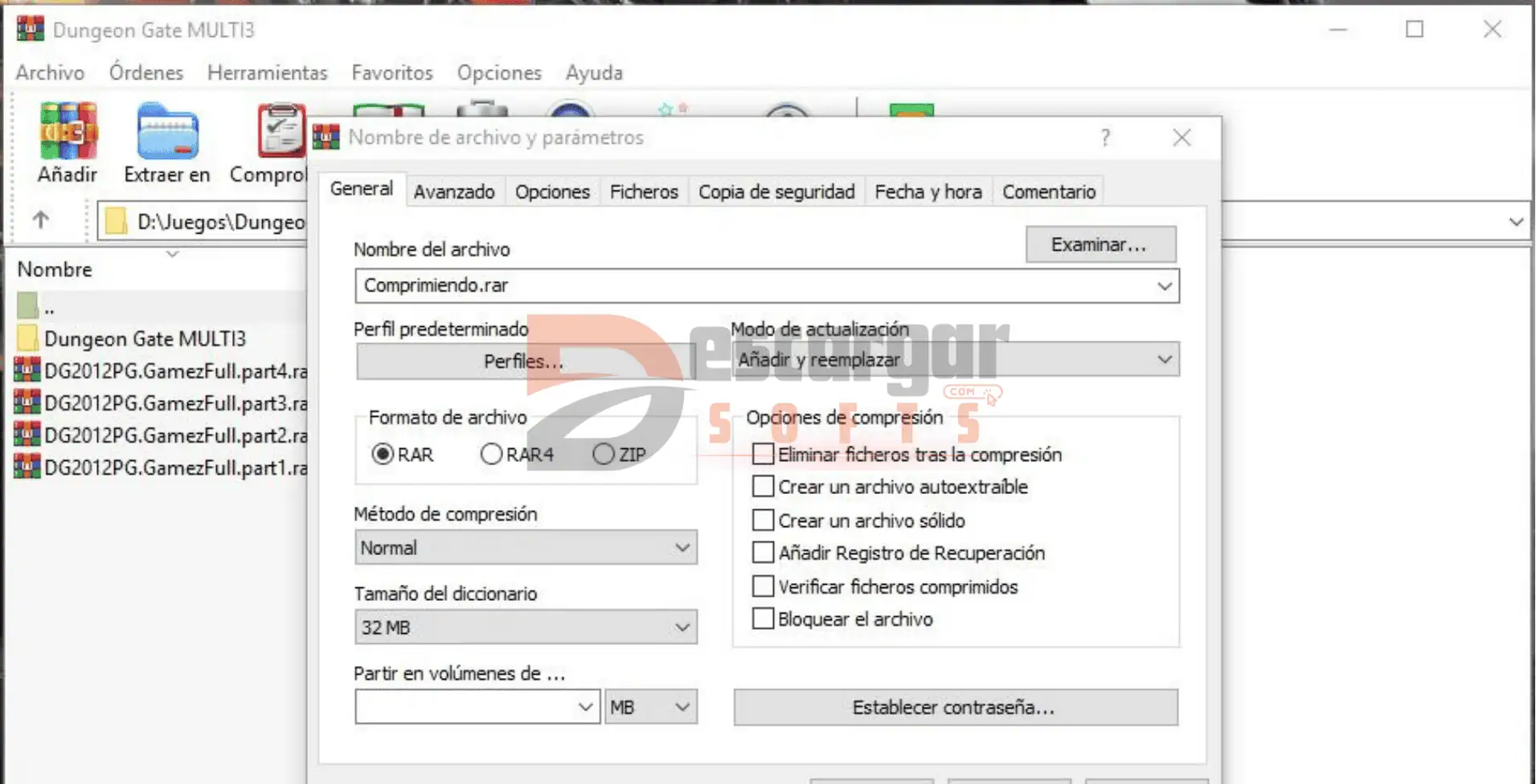This screenshot has height=784, width=1536.
Task: Choose the RAR4 archive format
Action: coord(491,455)
